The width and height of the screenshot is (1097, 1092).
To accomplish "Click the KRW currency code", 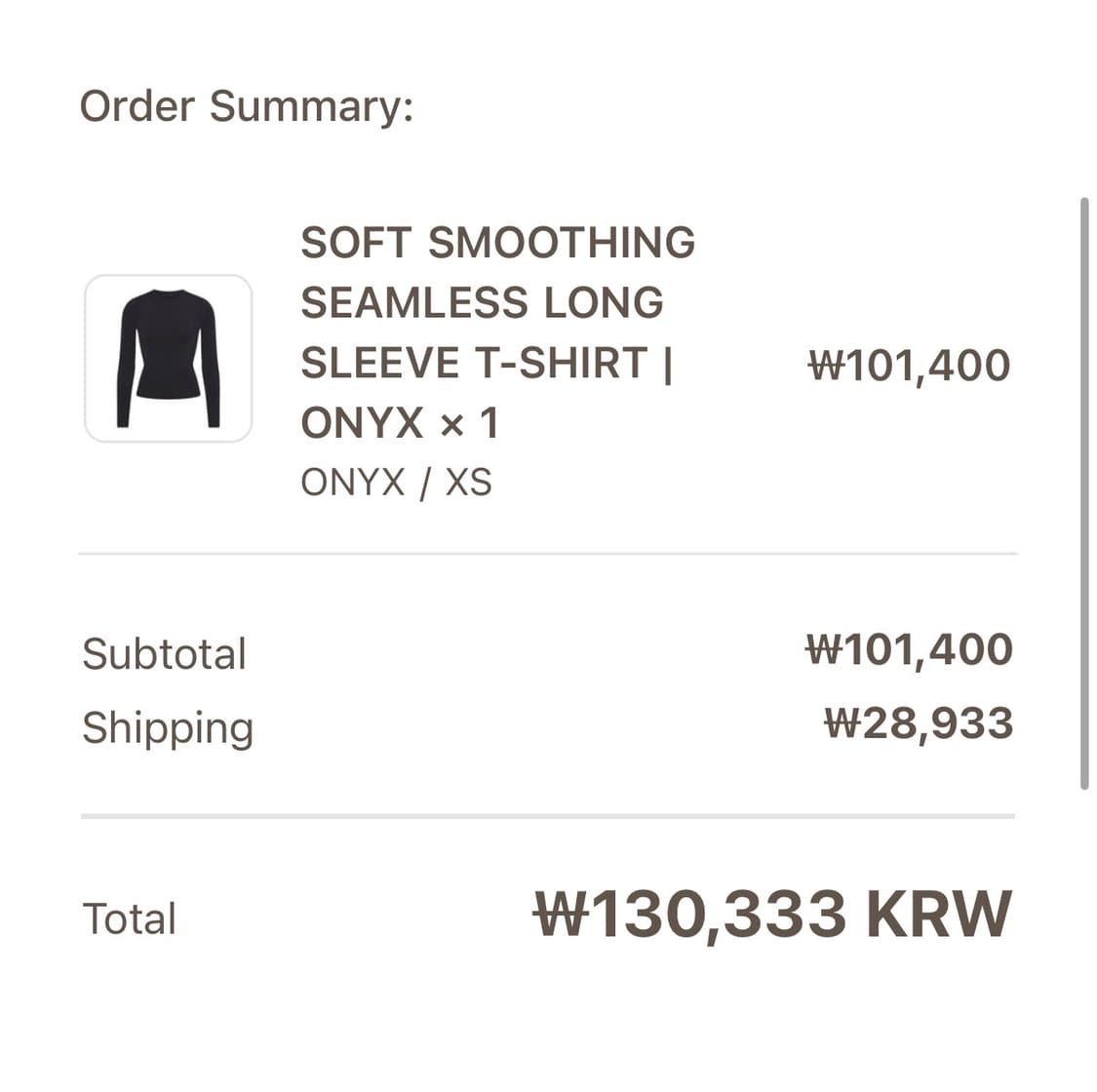I will point(938,915).
